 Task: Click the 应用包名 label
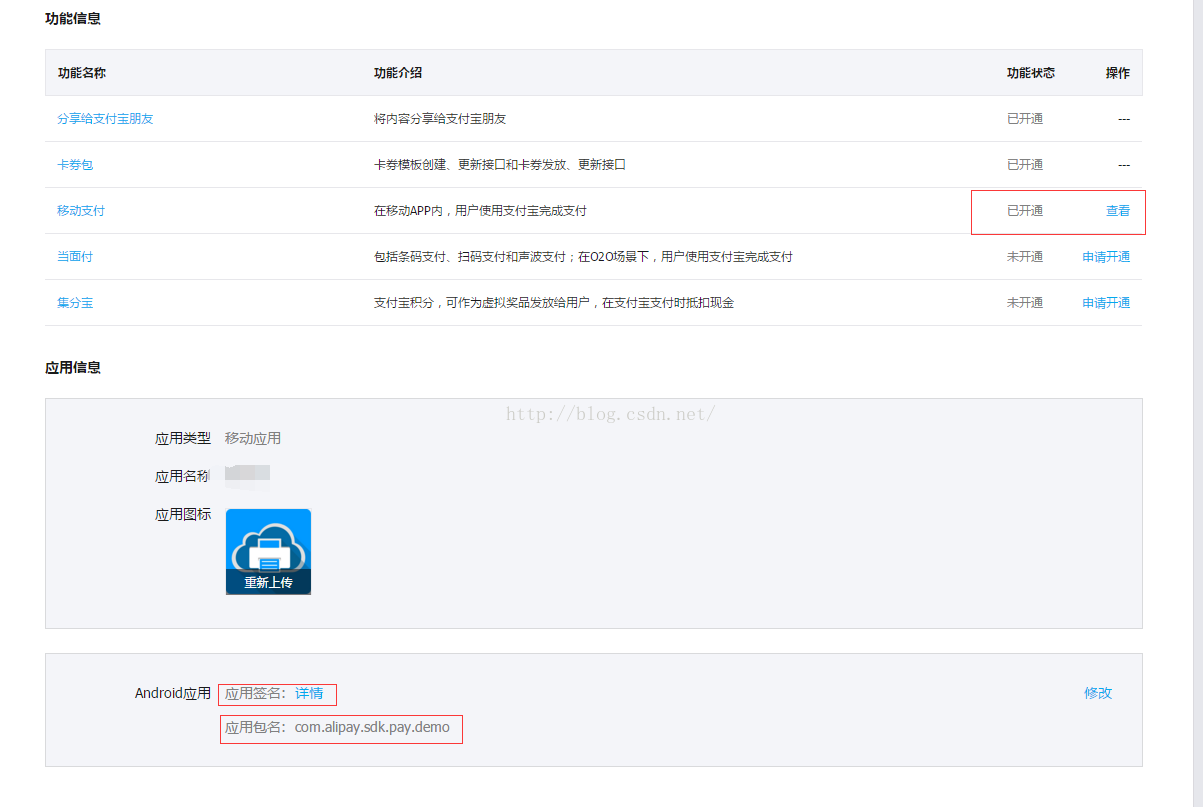[x=254, y=727]
